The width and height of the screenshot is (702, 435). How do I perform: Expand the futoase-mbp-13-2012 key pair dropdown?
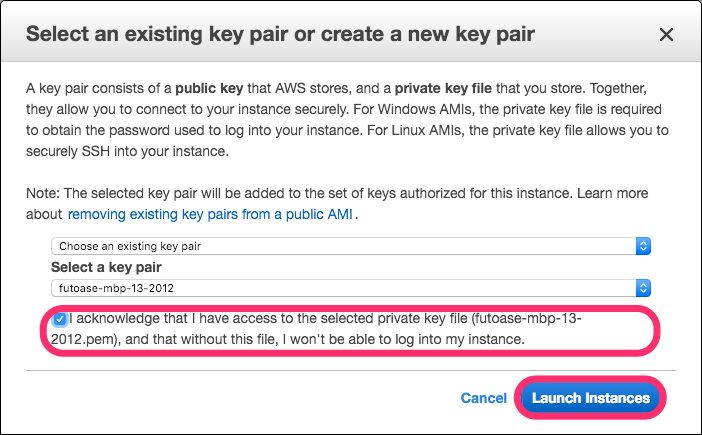[x=351, y=288]
